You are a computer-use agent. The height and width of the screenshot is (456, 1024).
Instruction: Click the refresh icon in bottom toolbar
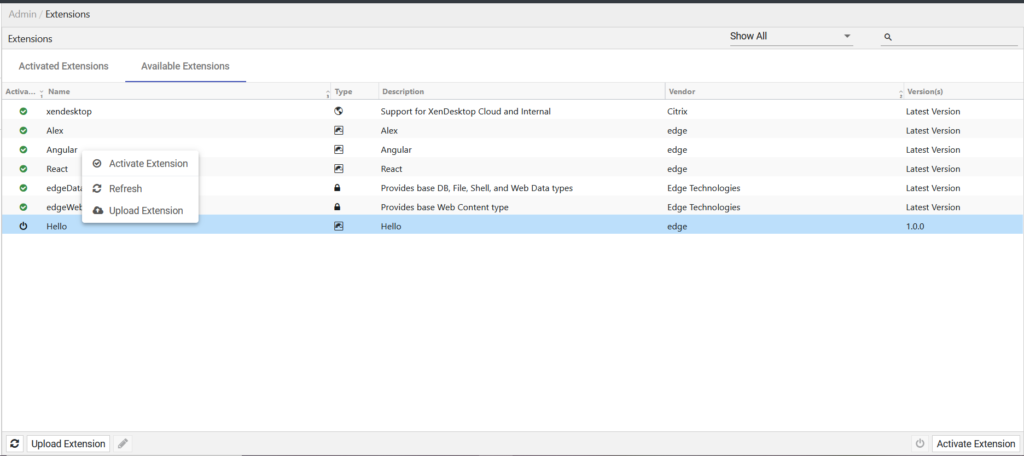click(x=15, y=444)
